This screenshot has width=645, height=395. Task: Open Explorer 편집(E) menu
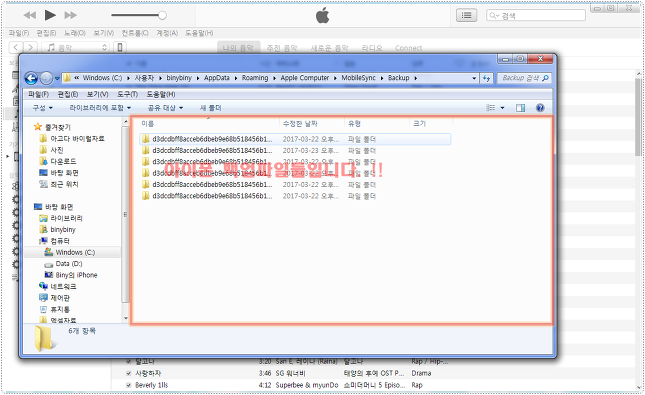68,94
